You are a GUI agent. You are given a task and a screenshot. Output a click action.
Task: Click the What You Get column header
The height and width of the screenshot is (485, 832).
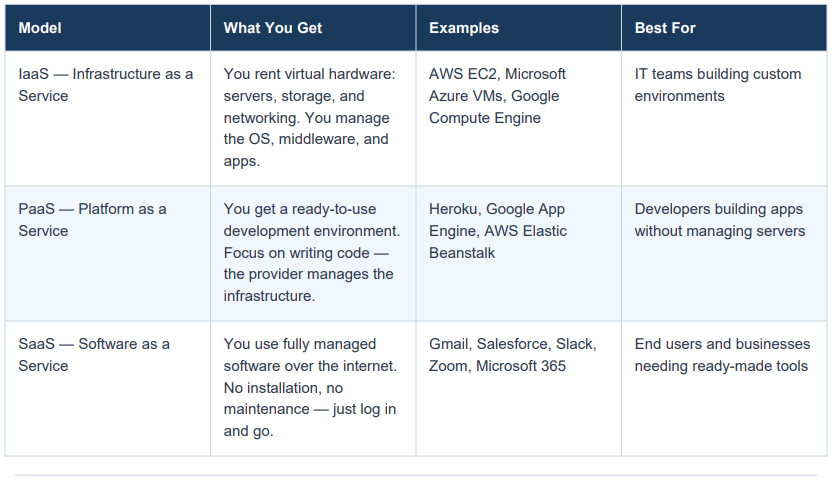pyautogui.click(x=313, y=28)
